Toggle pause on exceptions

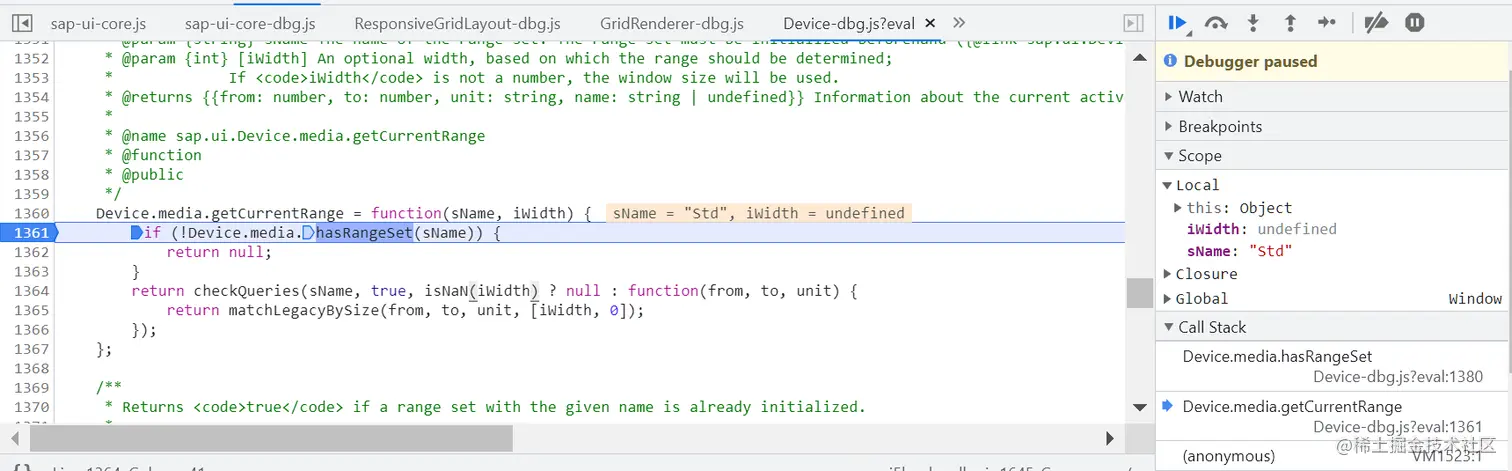pyautogui.click(x=1414, y=22)
